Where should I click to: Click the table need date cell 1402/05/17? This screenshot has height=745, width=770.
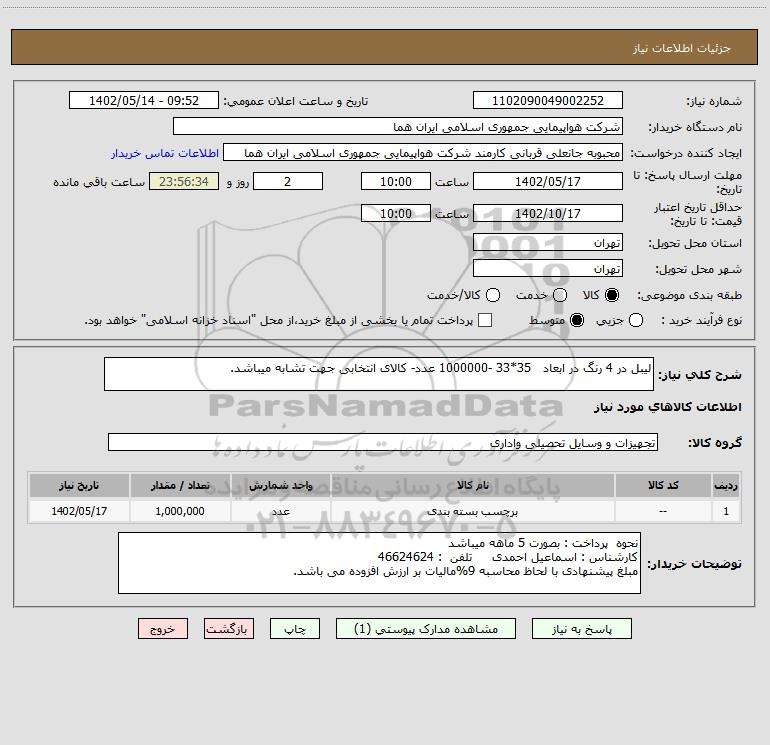(79, 511)
